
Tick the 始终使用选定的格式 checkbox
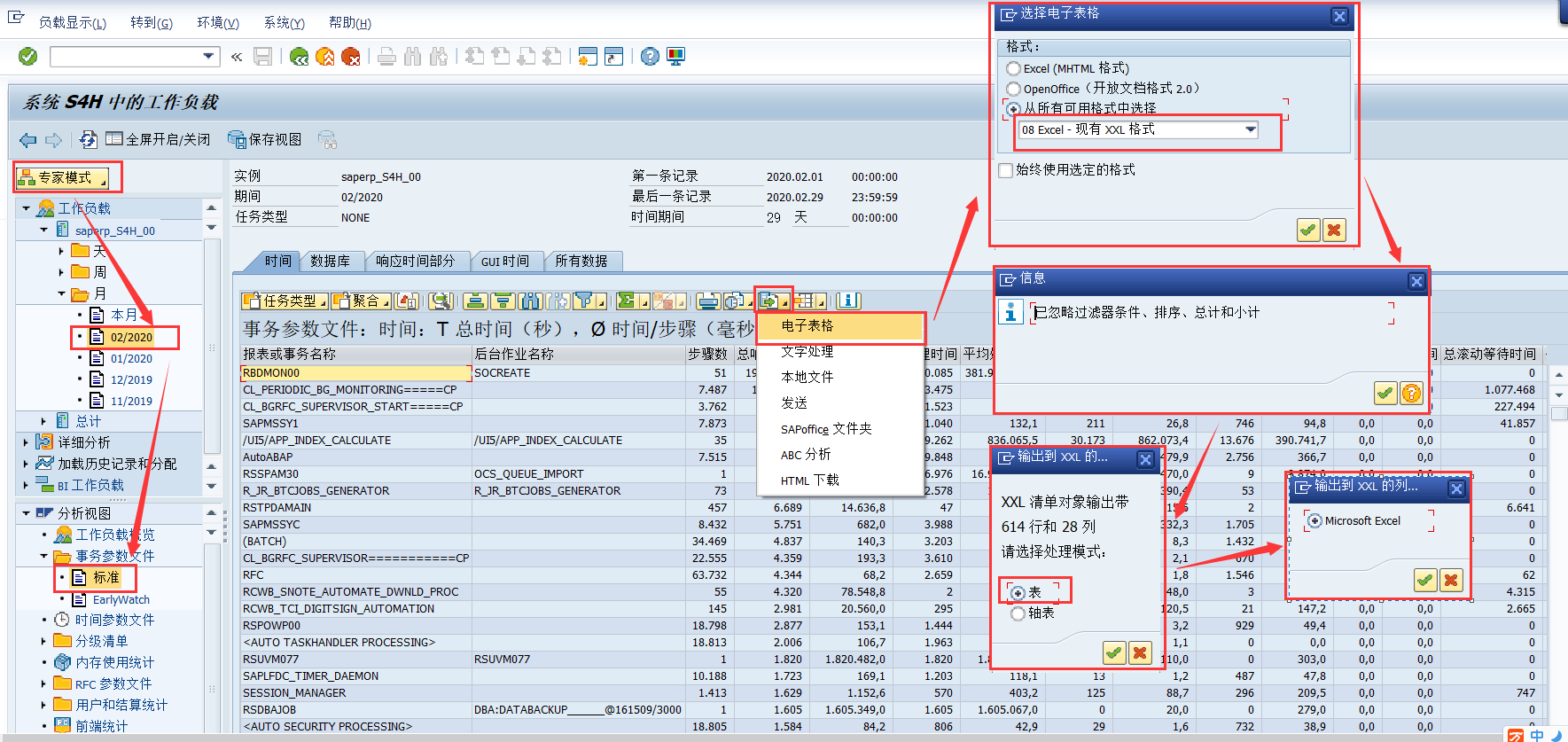(1005, 170)
